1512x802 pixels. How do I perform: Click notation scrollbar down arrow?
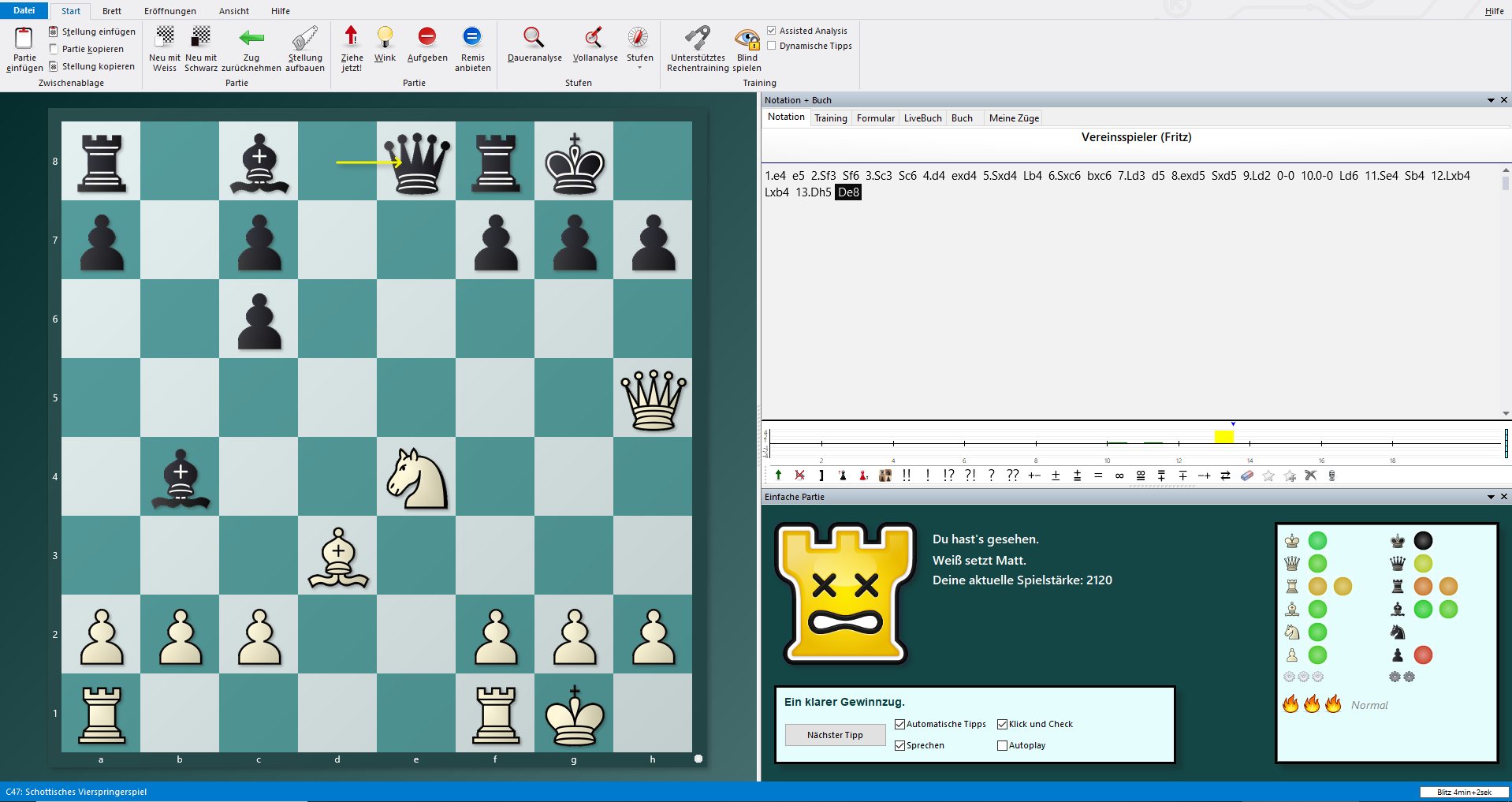(1506, 413)
